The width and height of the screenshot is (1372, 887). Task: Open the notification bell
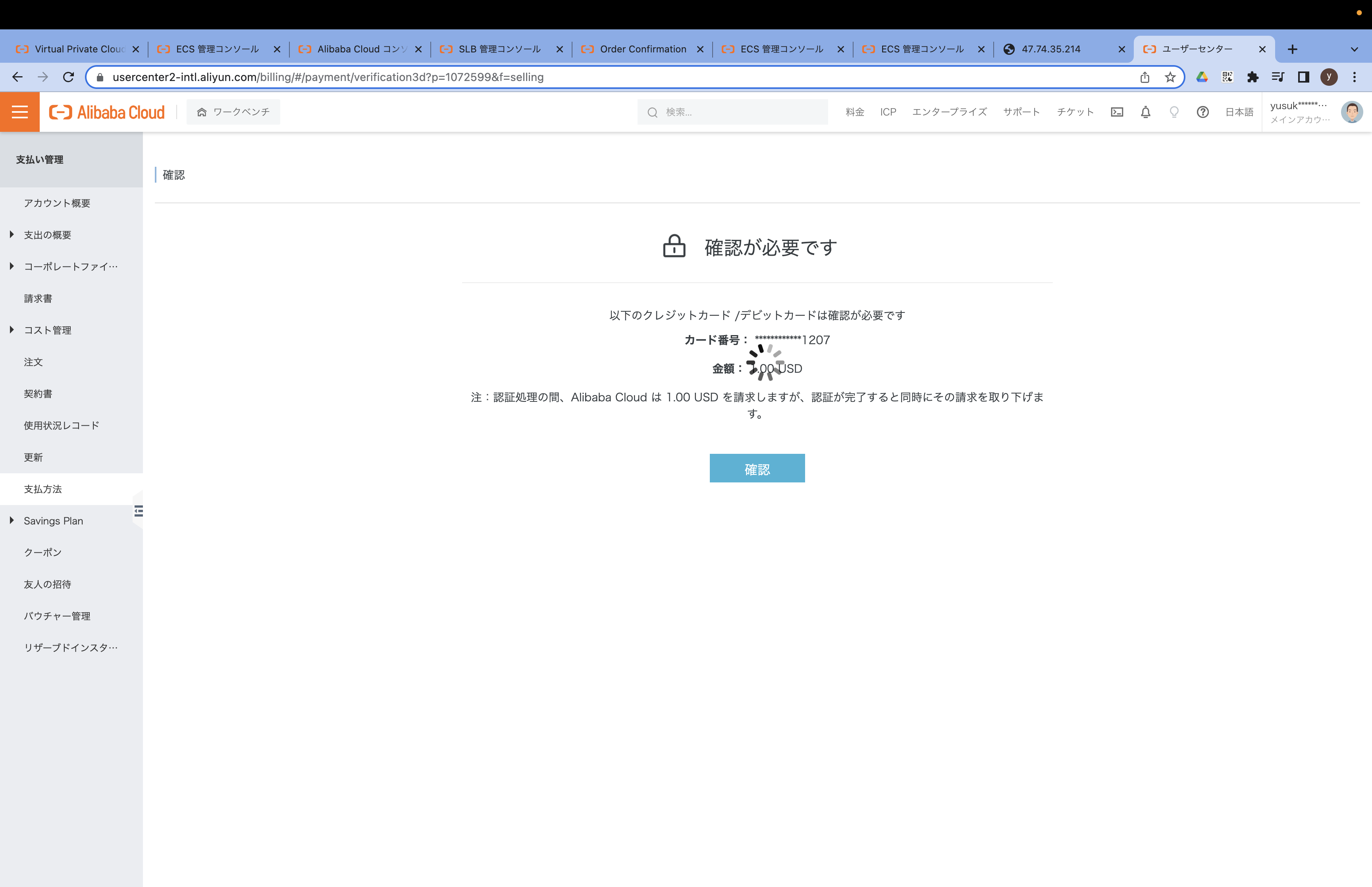[1145, 112]
